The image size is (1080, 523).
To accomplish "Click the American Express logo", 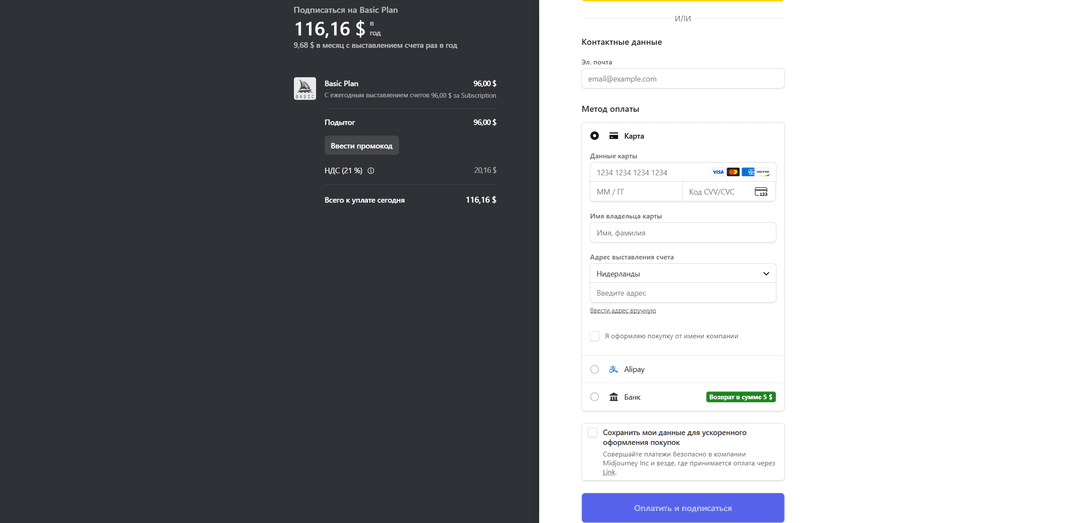I will pyautogui.click(x=748, y=172).
